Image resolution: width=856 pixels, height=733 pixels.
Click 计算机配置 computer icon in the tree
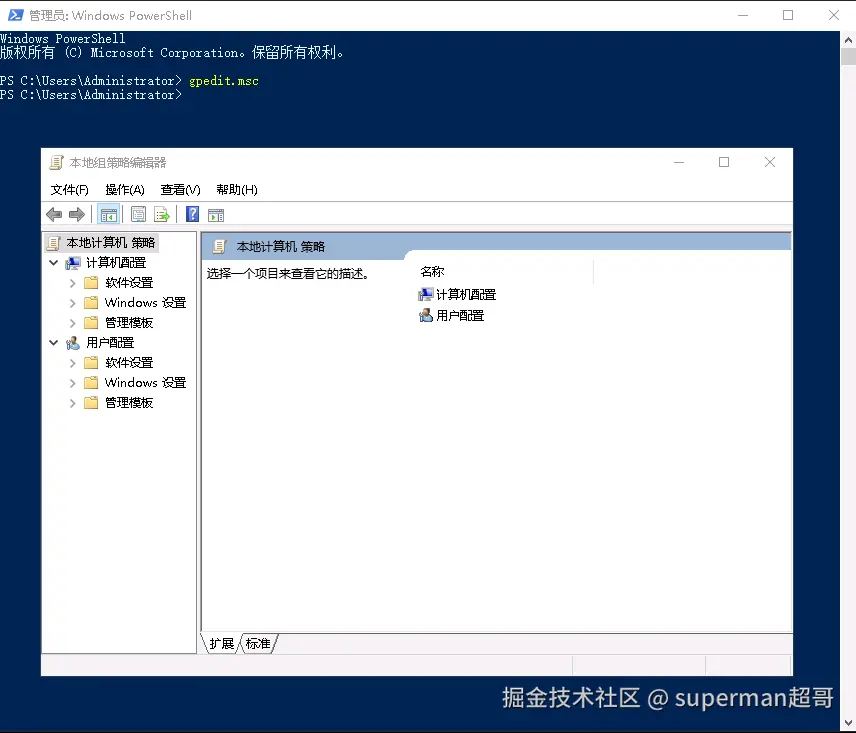(x=73, y=263)
